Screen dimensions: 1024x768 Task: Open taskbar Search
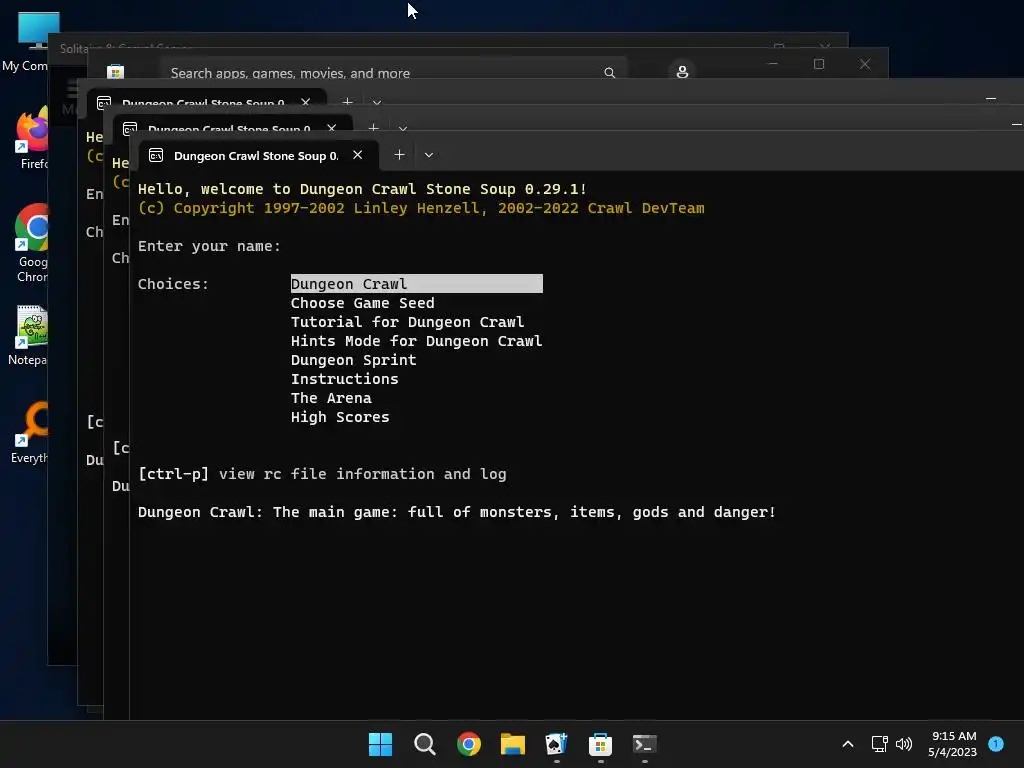click(x=424, y=744)
